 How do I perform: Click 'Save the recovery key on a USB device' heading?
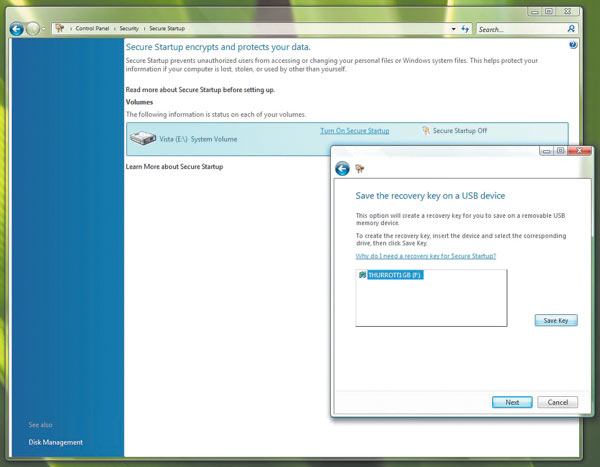coord(430,196)
